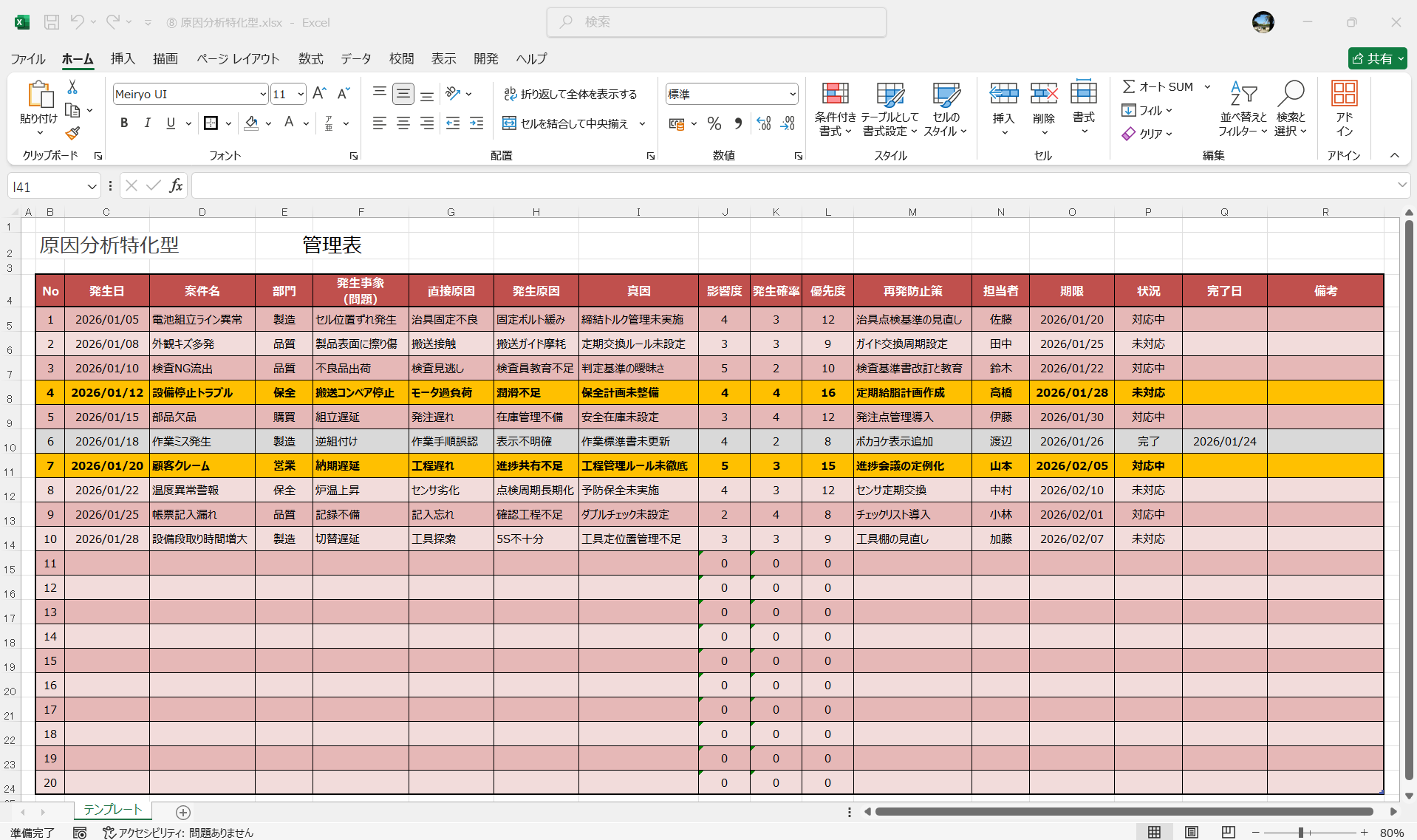This screenshot has width=1417, height=840.
Task: Click the Format Painter brush icon
Action: pyautogui.click(x=72, y=133)
